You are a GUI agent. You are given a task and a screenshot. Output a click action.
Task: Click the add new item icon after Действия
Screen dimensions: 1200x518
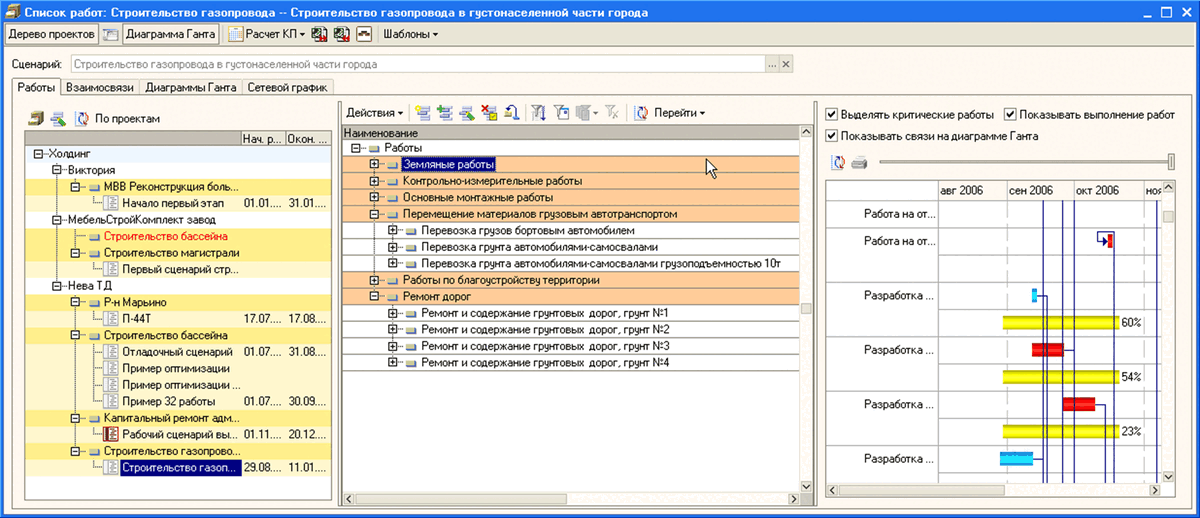423,113
